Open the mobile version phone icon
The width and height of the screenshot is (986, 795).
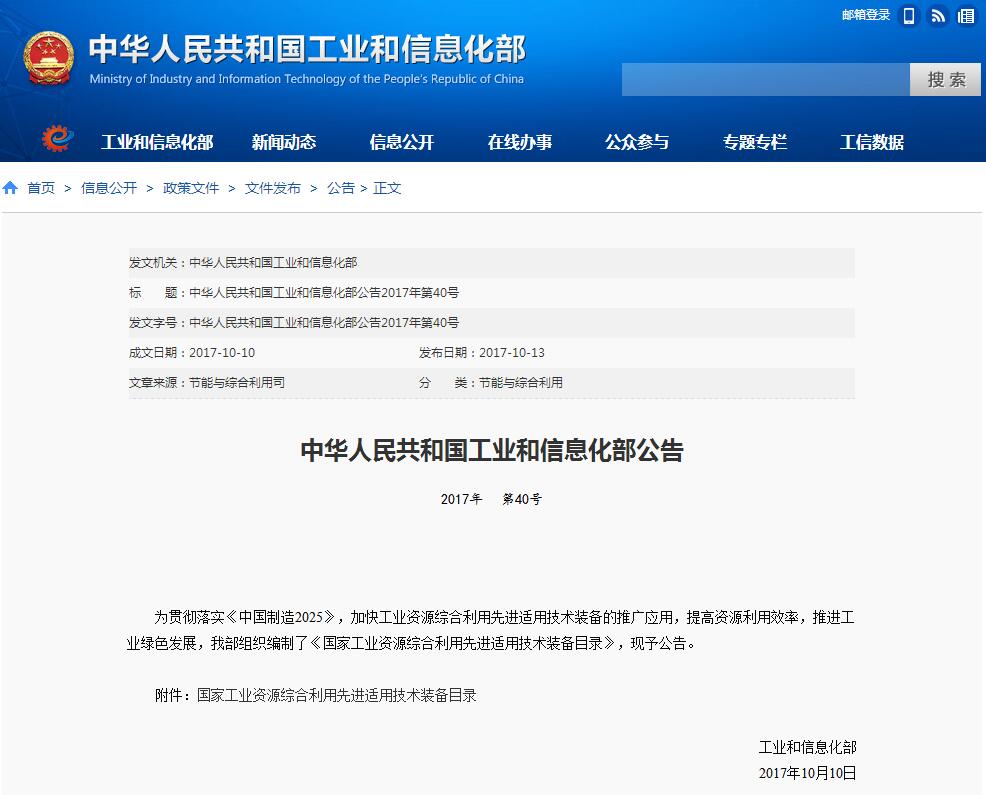tap(909, 16)
